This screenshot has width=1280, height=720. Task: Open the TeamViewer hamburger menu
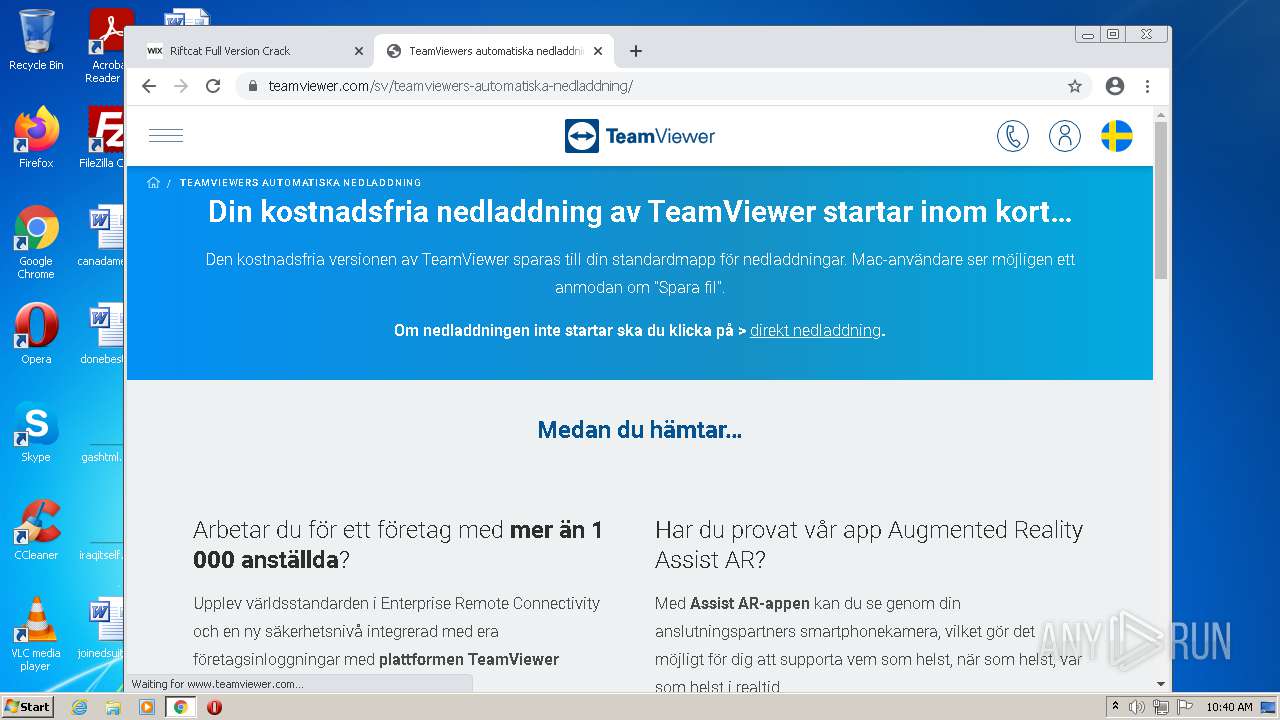(166, 136)
